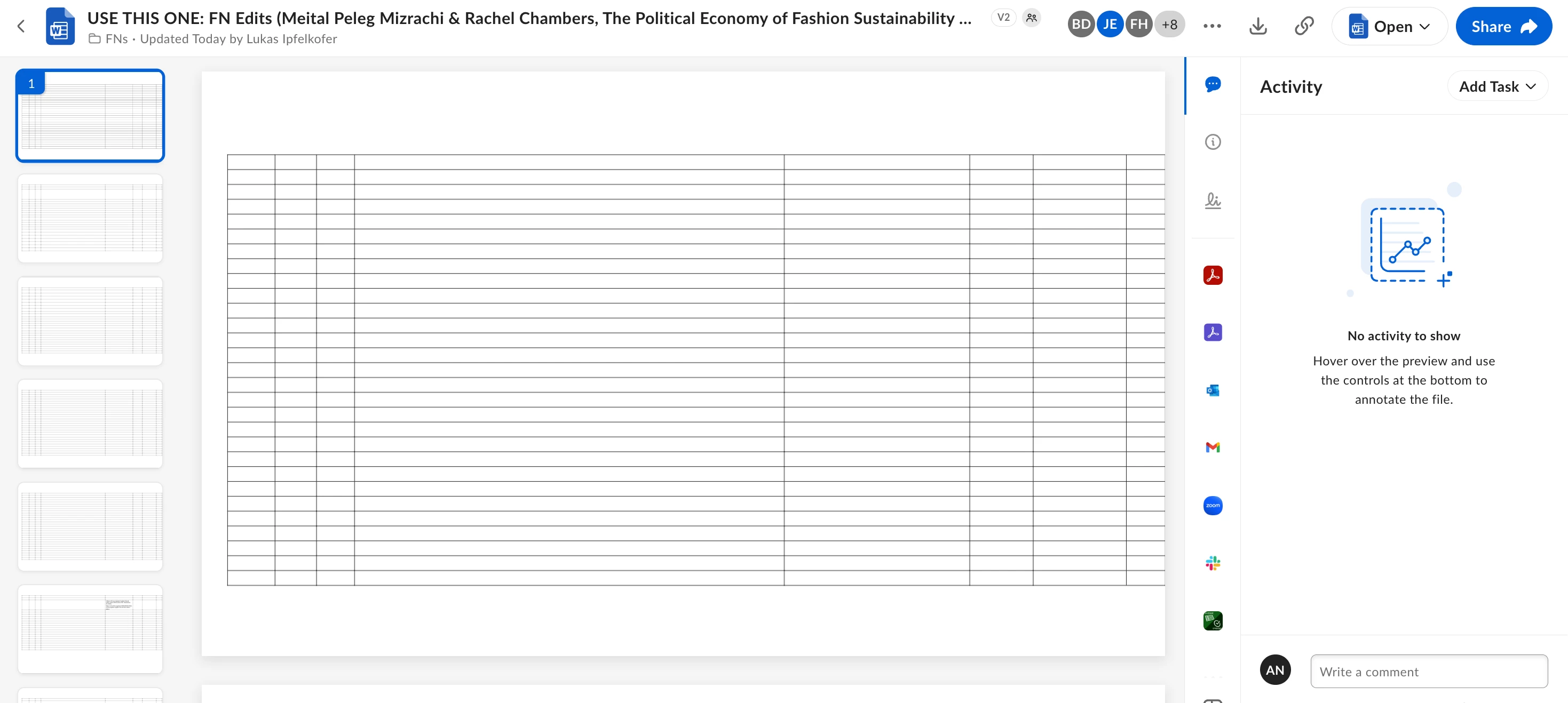Open the Activity comments sidebar icon
Viewport: 1568px width, 703px height.
pyautogui.click(x=1213, y=84)
